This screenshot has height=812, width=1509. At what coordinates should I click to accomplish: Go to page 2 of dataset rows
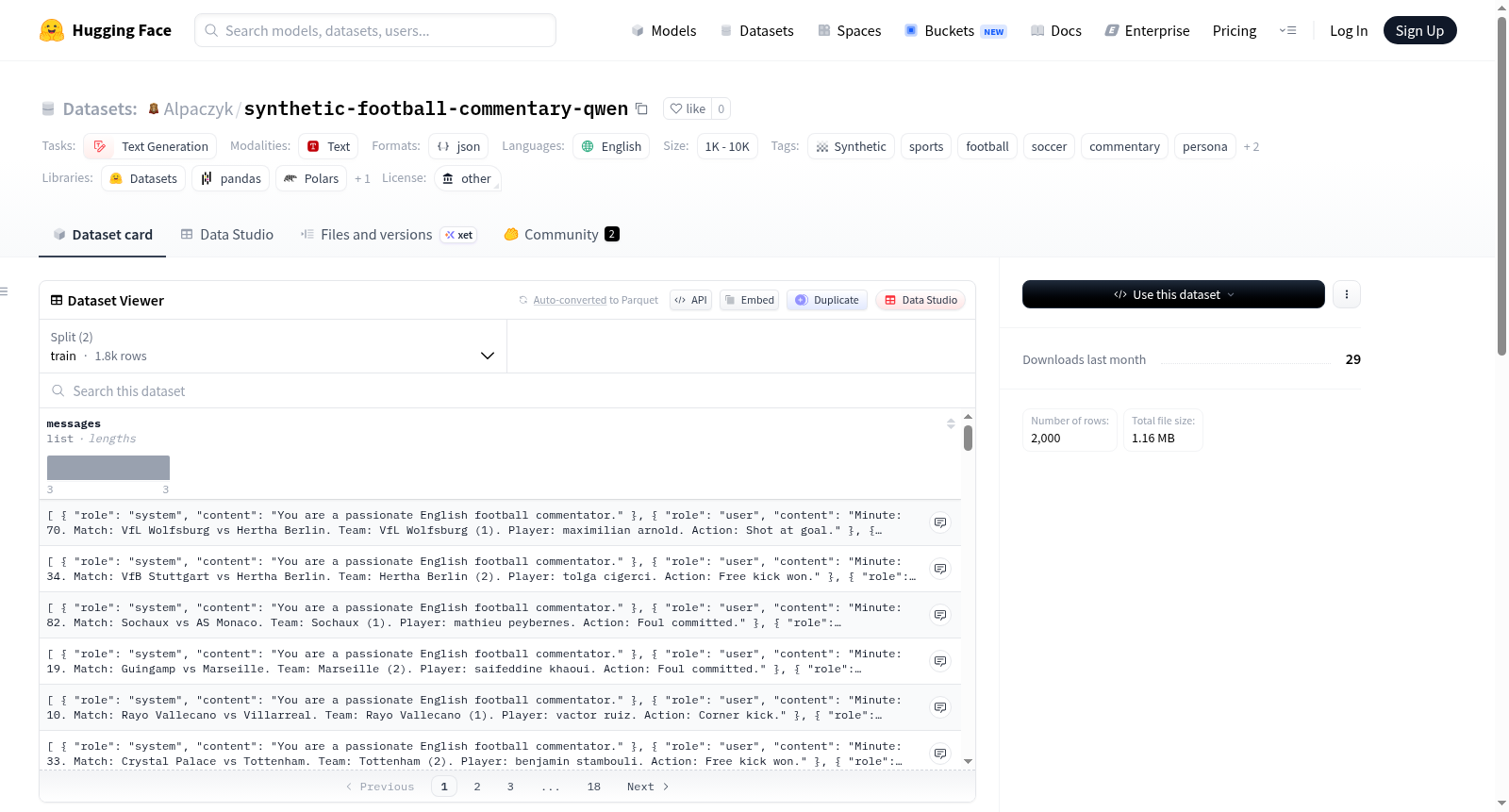coord(477,787)
